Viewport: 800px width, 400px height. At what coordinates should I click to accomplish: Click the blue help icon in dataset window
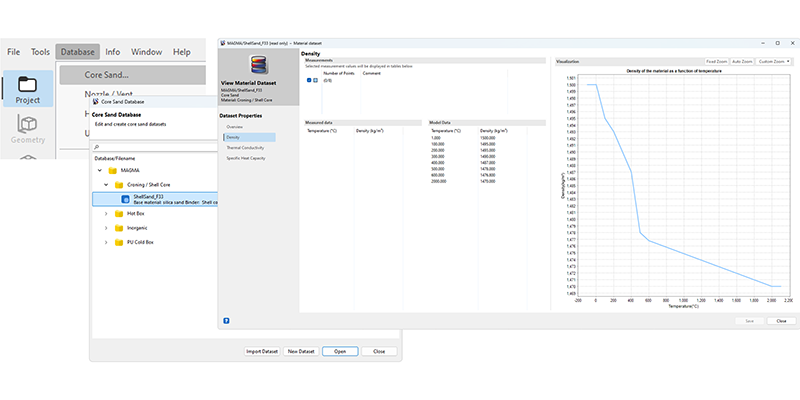[x=227, y=320]
